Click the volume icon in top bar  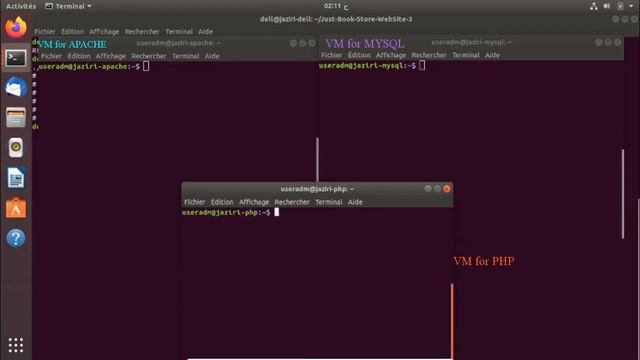tap(607, 6)
